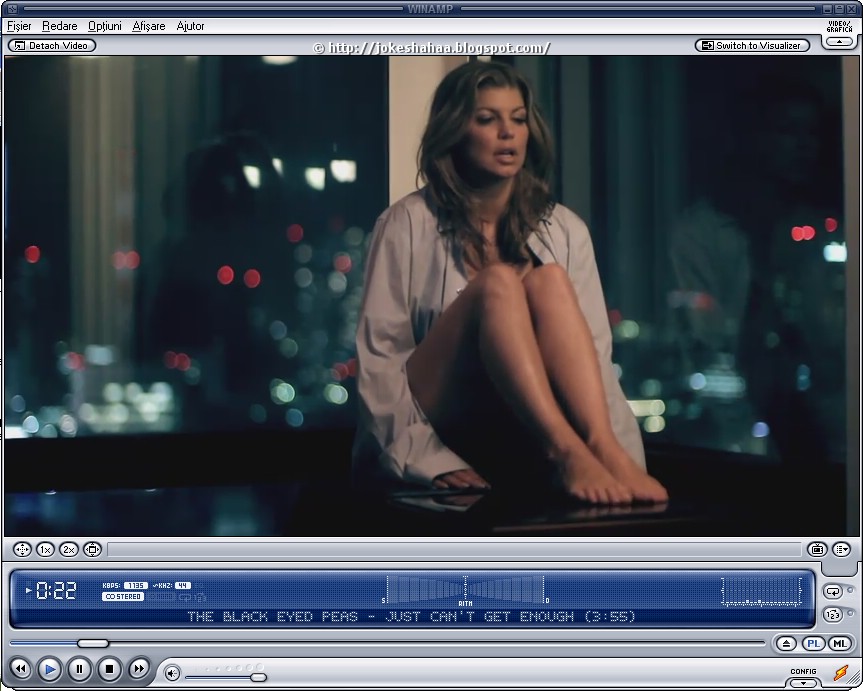
Task: Set video to 1x size
Action: 45,549
